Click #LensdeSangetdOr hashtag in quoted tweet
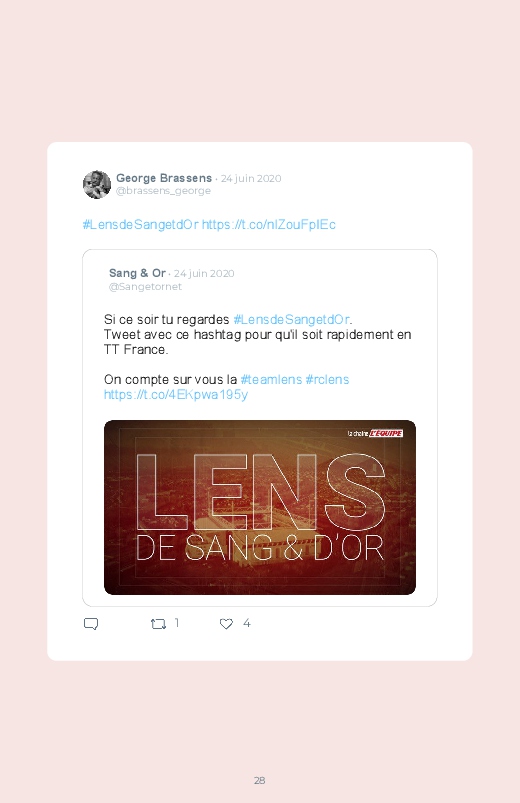 coord(292,320)
